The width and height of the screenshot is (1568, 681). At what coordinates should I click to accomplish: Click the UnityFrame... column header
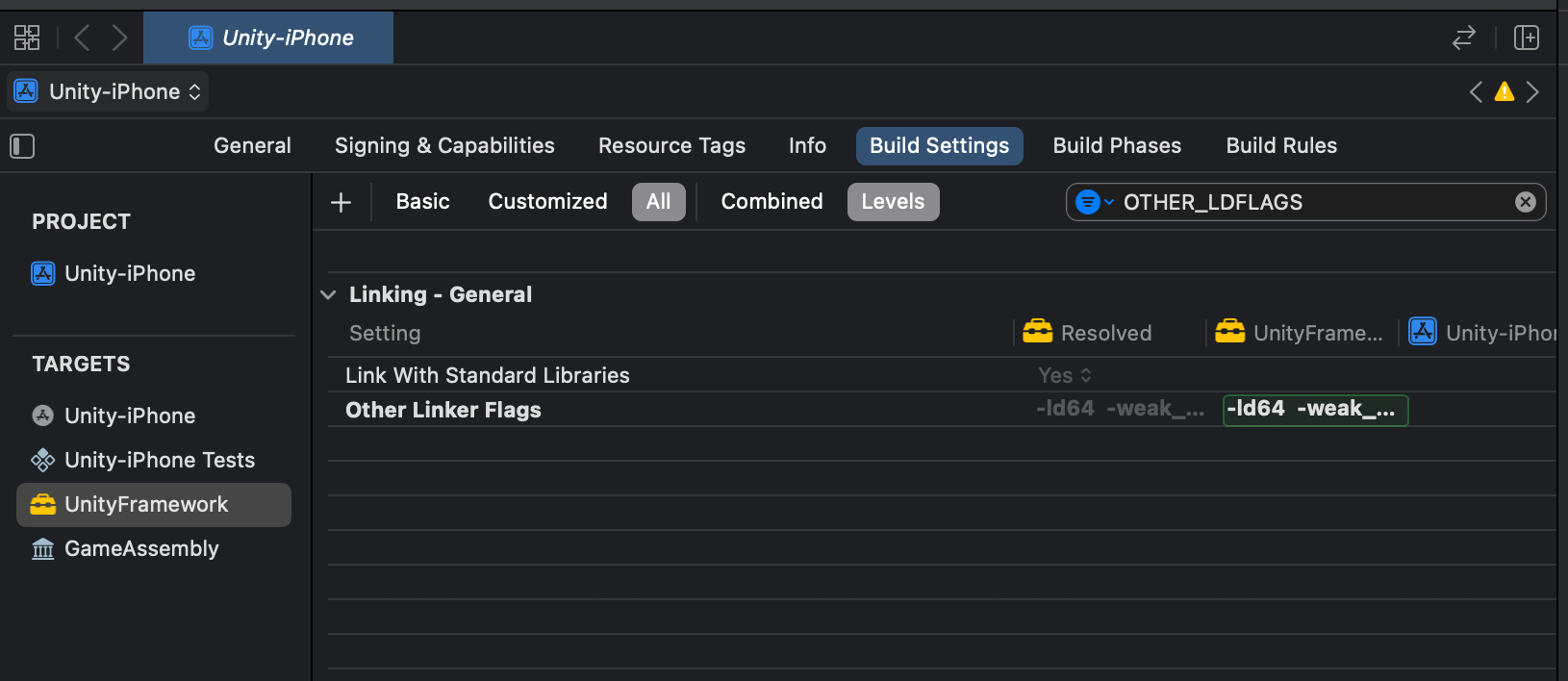point(1300,333)
